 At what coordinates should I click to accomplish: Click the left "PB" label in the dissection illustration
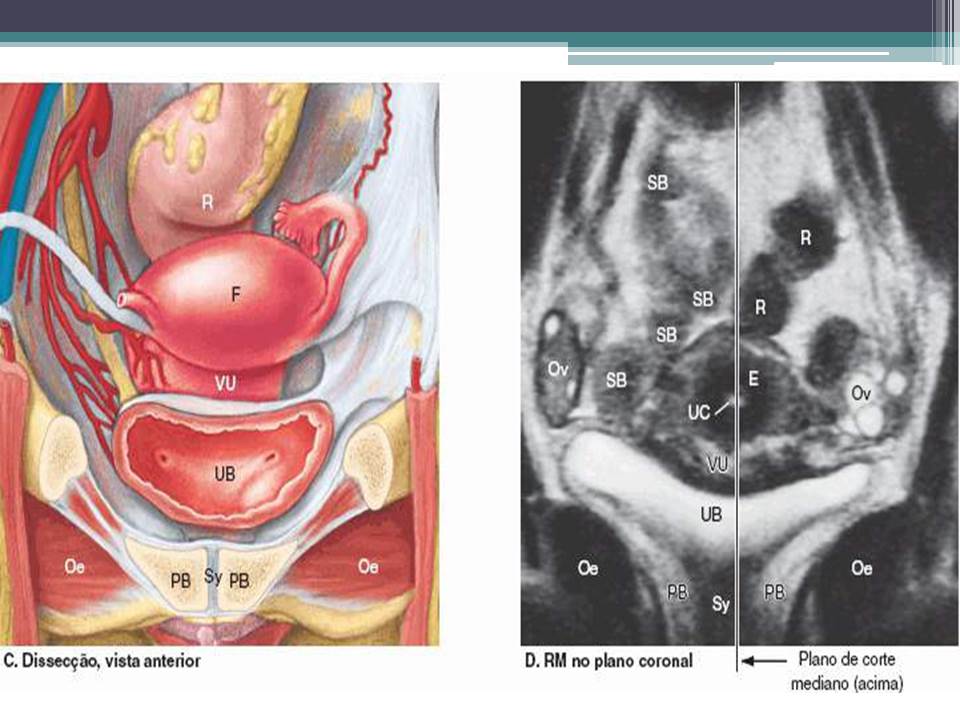click(x=181, y=580)
